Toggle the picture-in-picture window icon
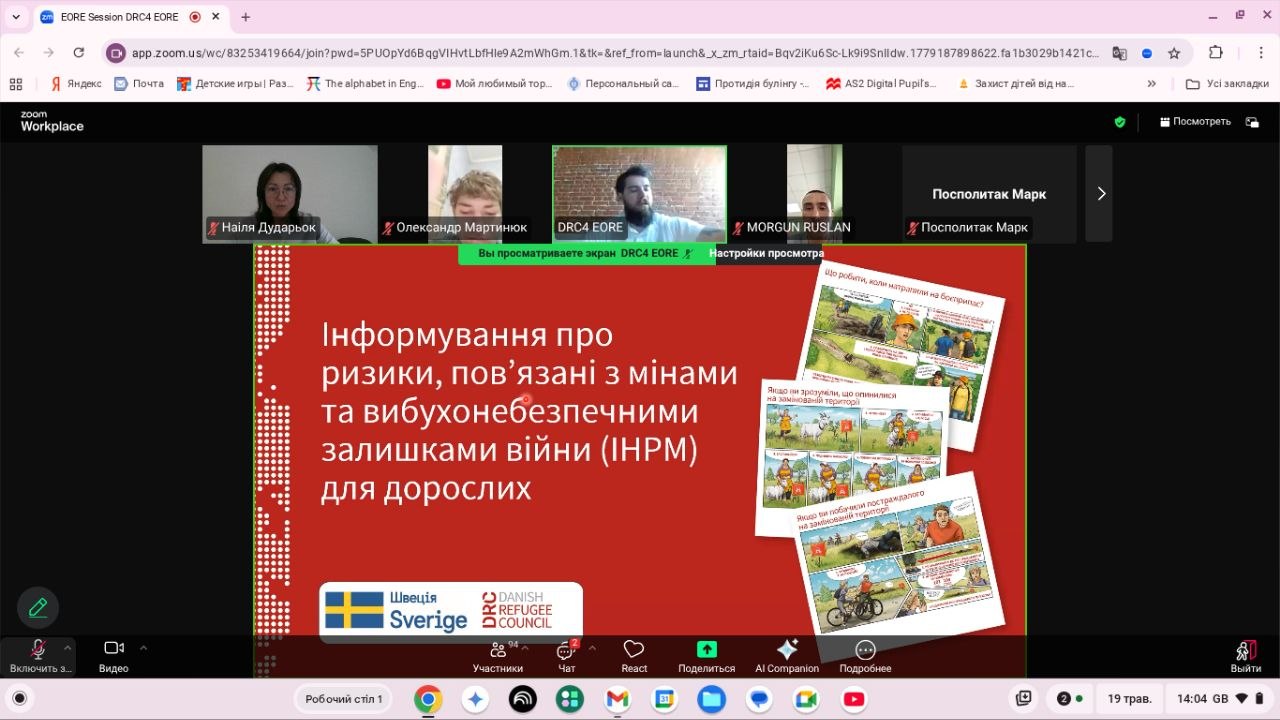The image size is (1280, 720). pos(1252,122)
